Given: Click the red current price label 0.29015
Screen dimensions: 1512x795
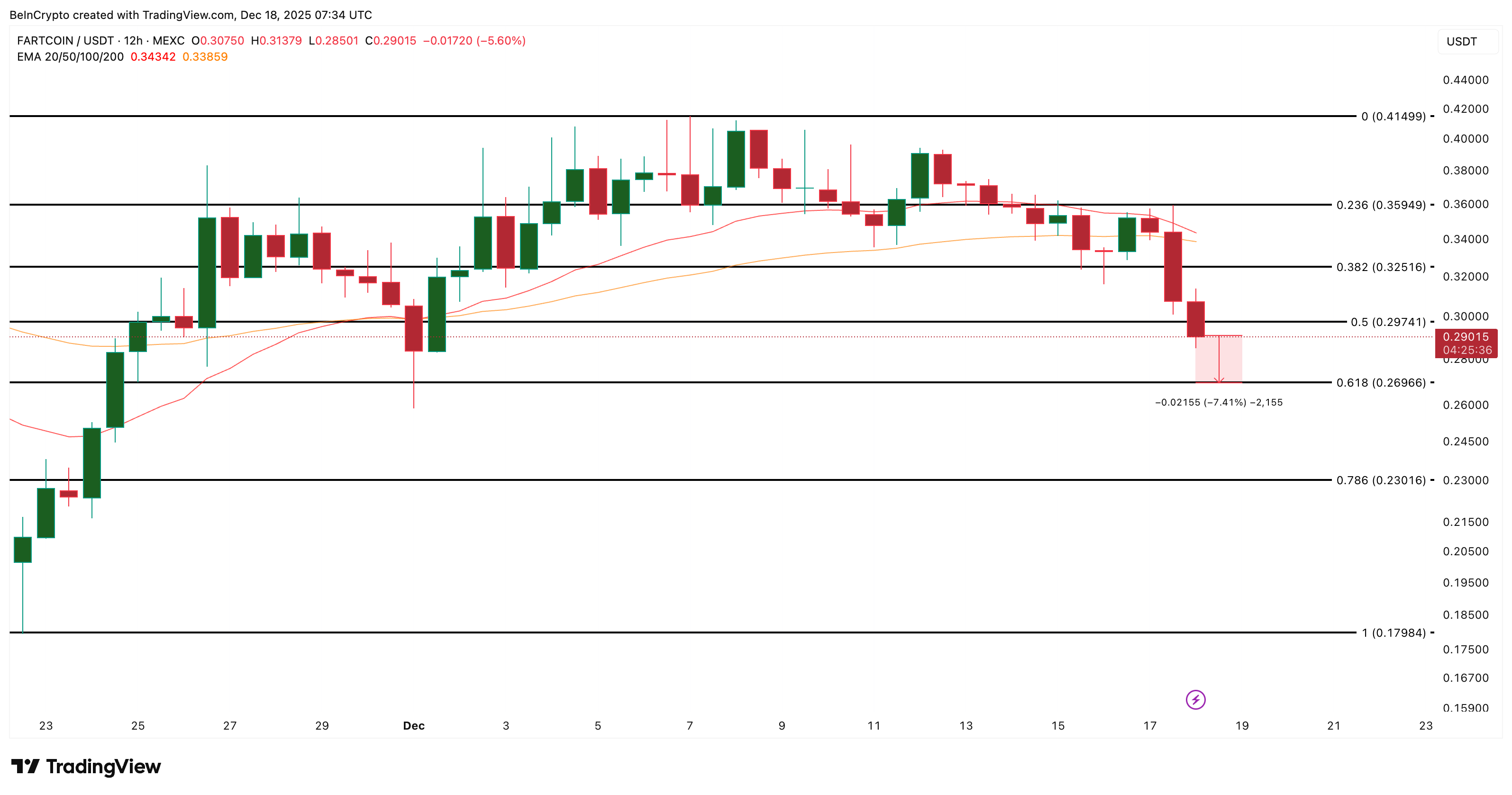Looking at the screenshot, I should pyautogui.click(x=1466, y=337).
